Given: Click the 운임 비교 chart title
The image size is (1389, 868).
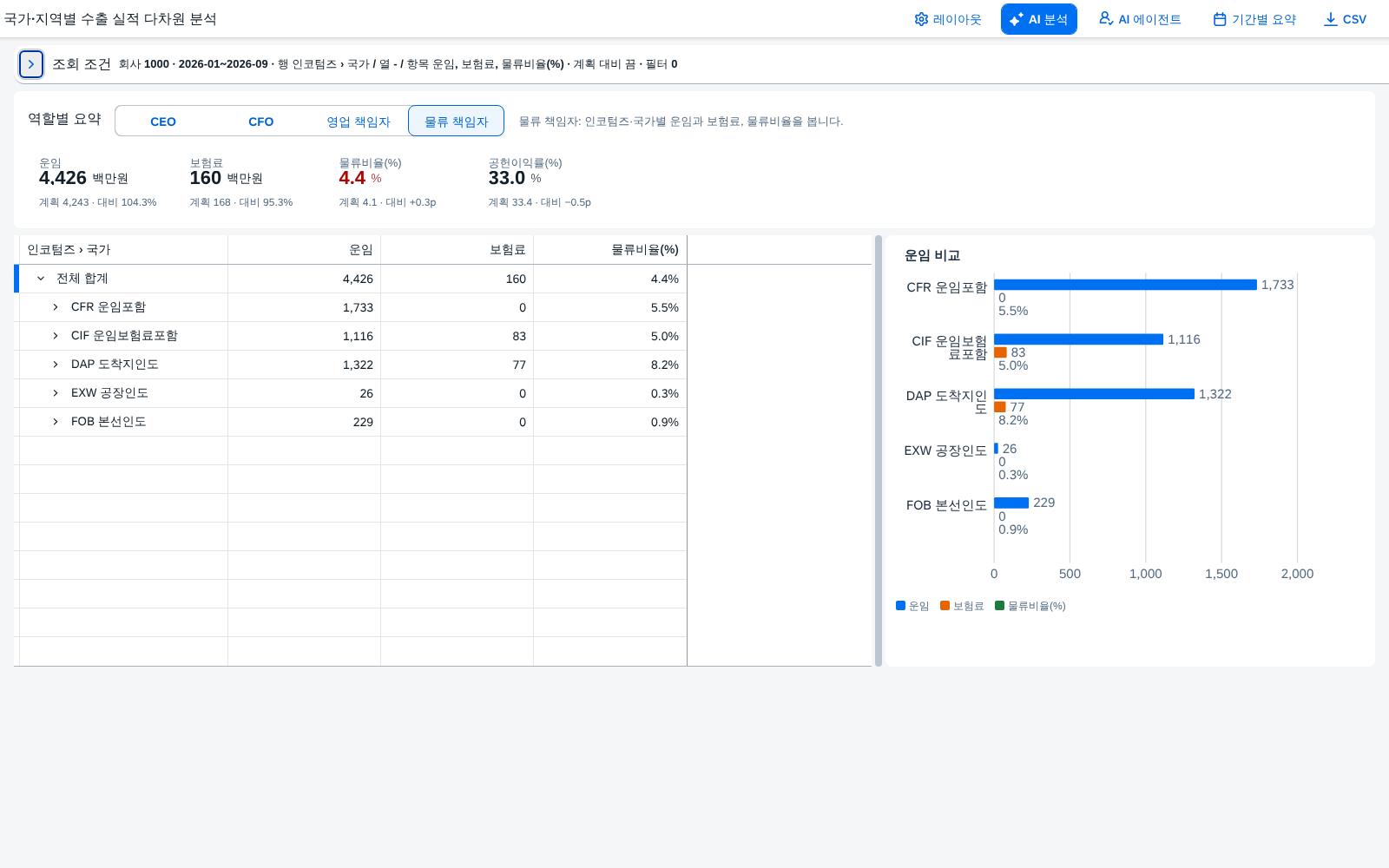Looking at the screenshot, I should click(x=932, y=256).
